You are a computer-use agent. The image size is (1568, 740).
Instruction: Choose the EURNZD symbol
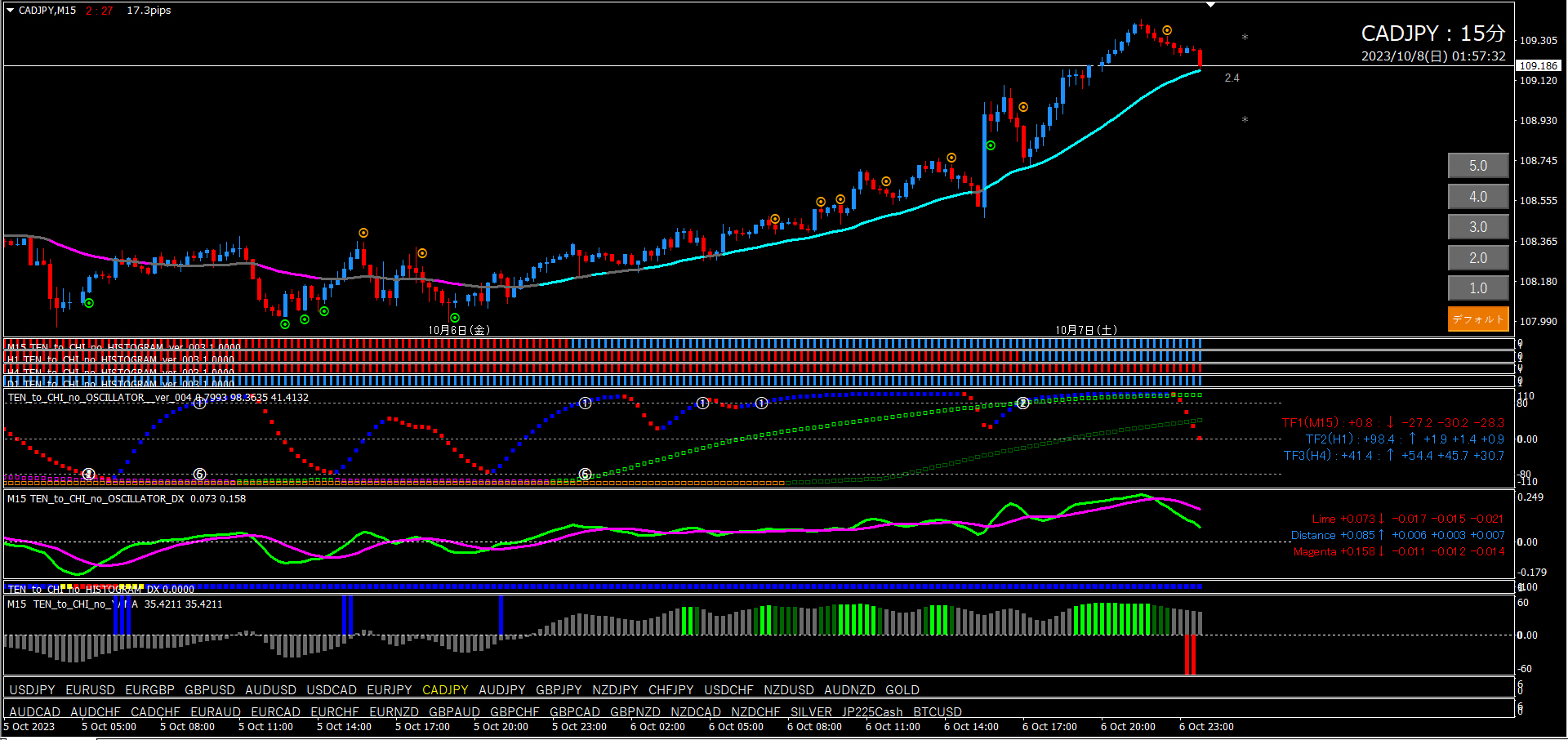[x=394, y=712]
